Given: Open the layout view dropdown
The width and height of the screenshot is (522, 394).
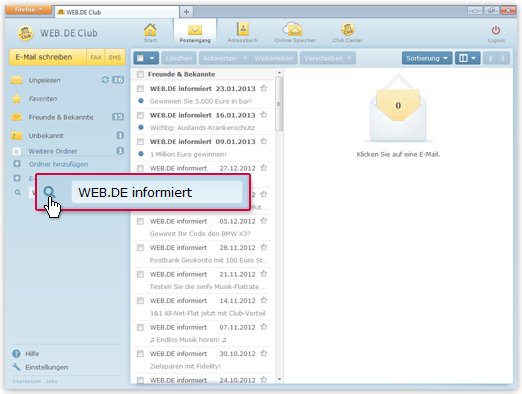Looking at the screenshot, I should point(468,58).
